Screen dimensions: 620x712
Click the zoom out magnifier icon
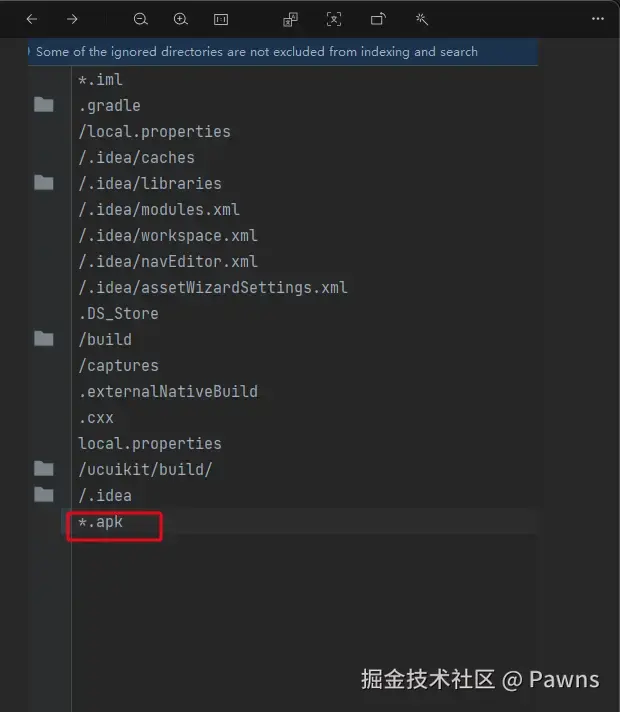[141, 19]
